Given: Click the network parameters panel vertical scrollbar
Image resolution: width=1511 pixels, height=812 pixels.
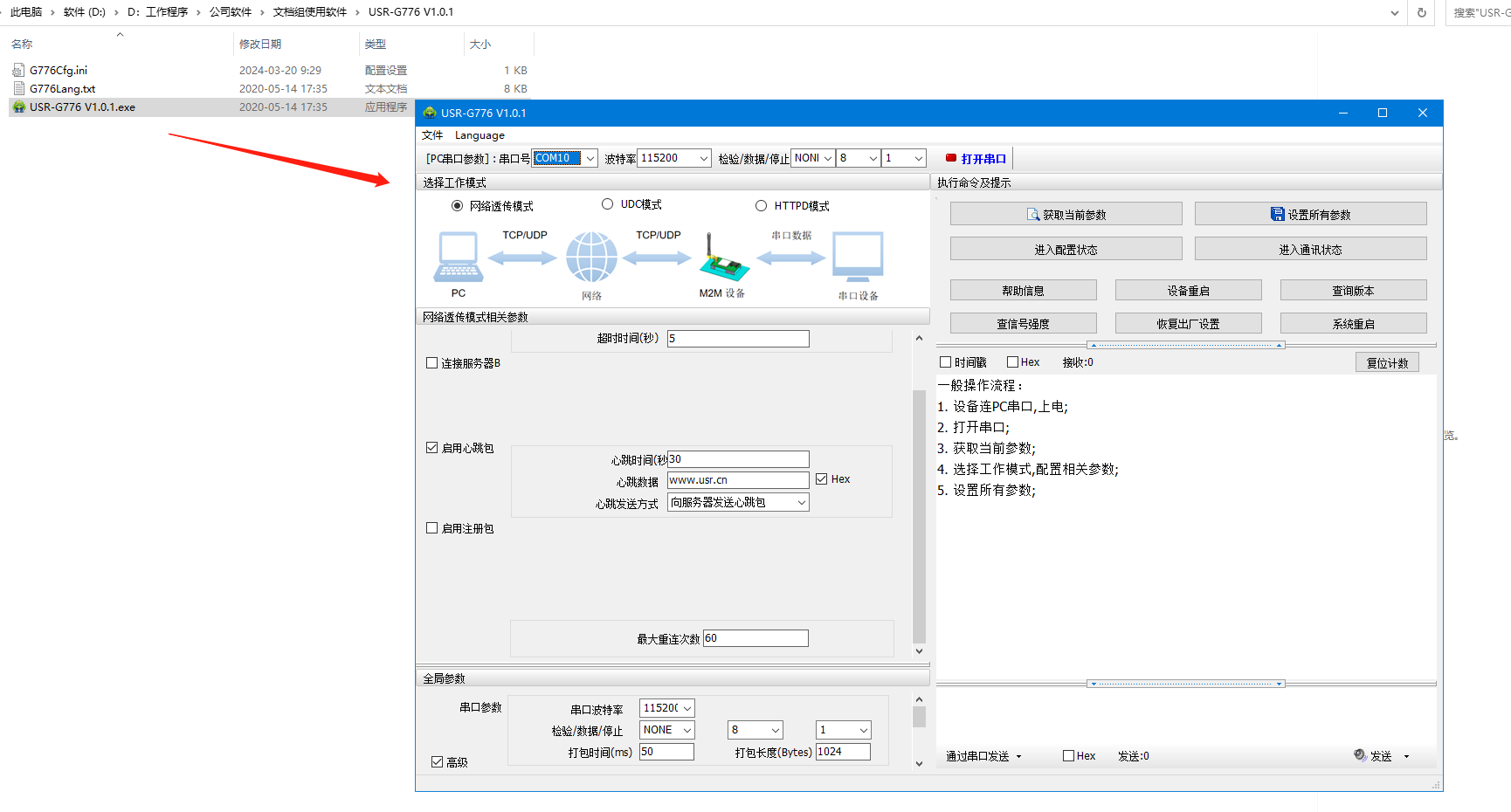Looking at the screenshot, I should tap(919, 515).
